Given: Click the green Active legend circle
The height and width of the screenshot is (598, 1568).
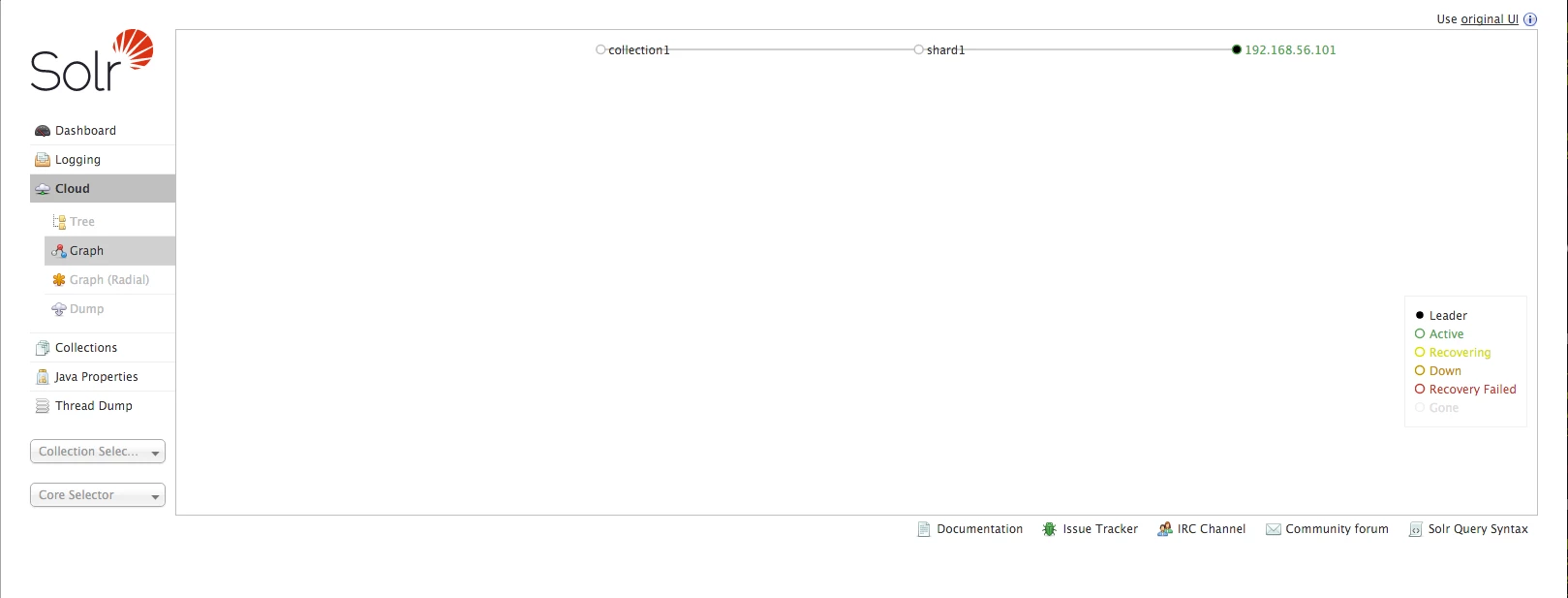Looking at the screenshot, I should 1420,333.
